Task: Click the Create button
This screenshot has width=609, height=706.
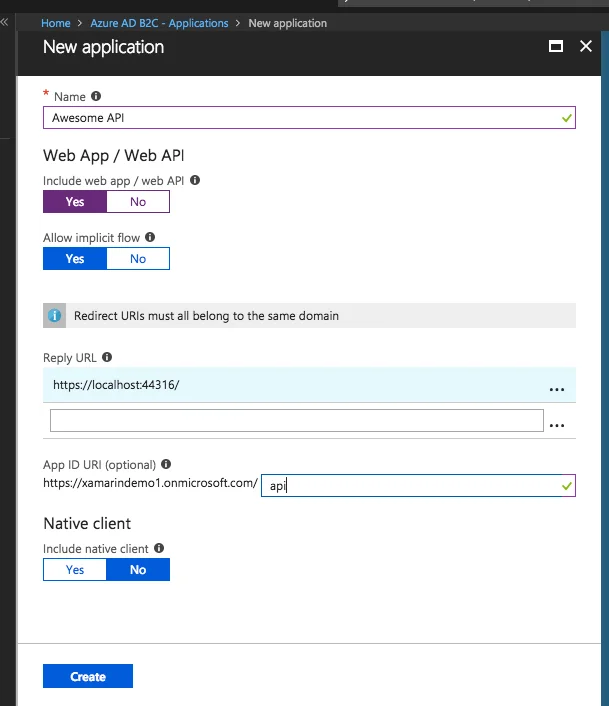Action: coord(88,676)
